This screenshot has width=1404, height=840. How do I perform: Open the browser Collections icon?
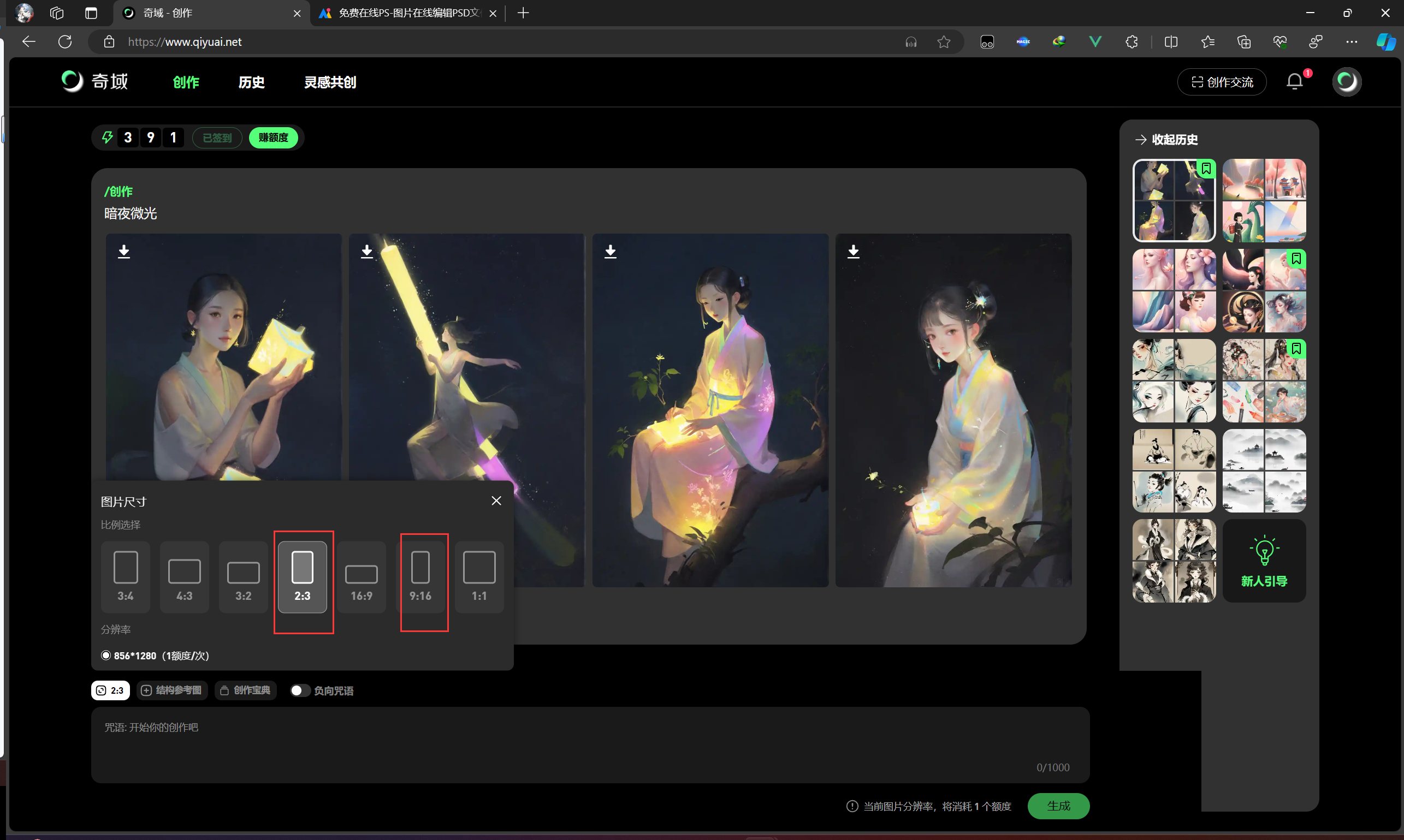pos(1243,42)
